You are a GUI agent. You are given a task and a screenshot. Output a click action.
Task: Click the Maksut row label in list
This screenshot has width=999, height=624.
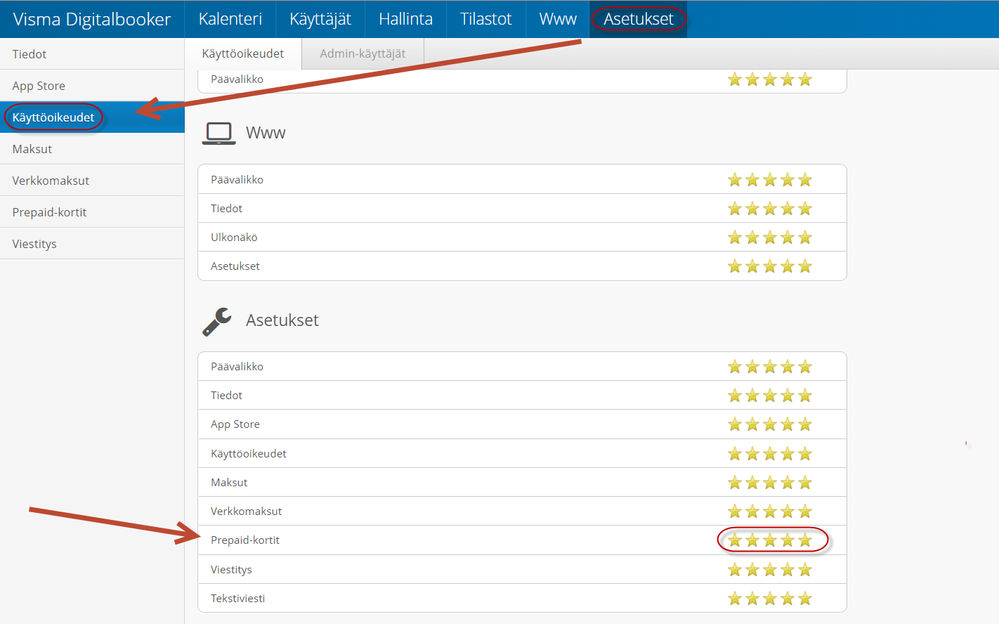coord(229,483)
